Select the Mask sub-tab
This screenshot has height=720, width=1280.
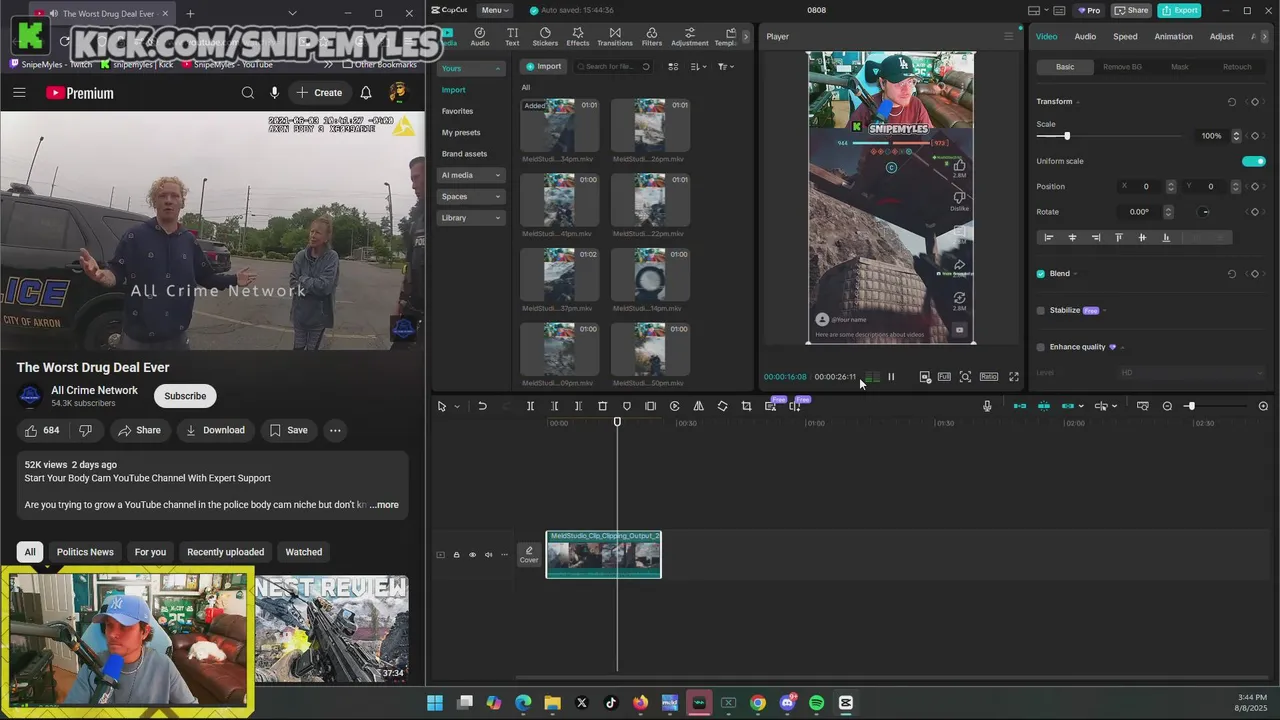[x=1180, y=67]
